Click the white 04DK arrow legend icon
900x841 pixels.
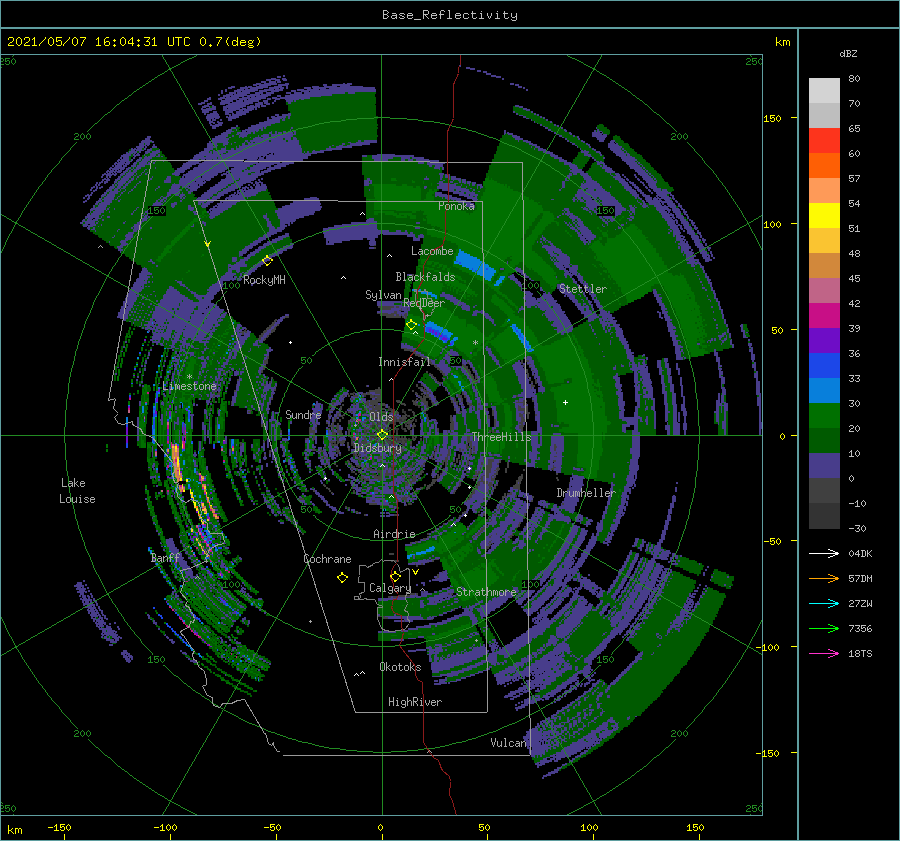824,553
